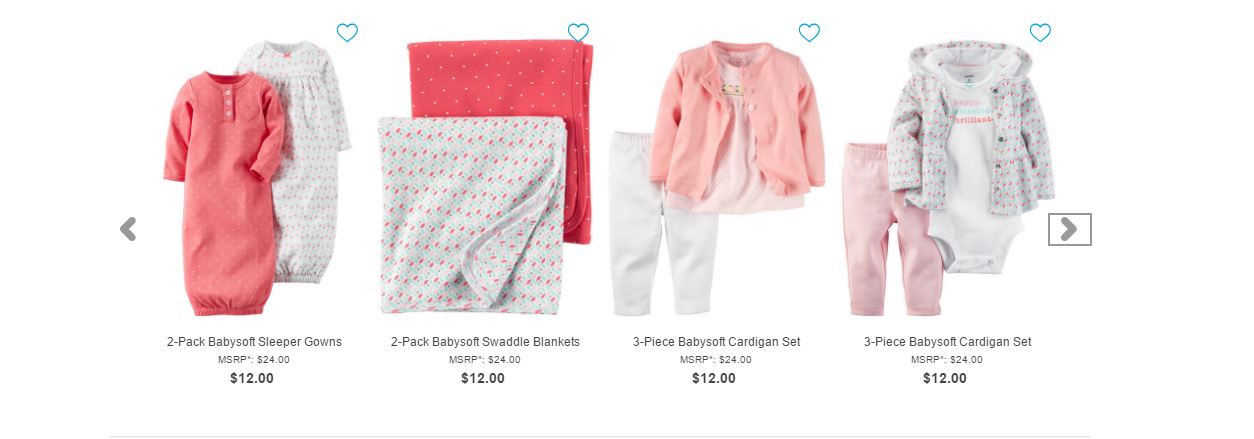Image resolution: width=1254 pixels, height=439 pixels.
Task: Add coral cardigan set with white pants to favorites
Action: point(809,33)
